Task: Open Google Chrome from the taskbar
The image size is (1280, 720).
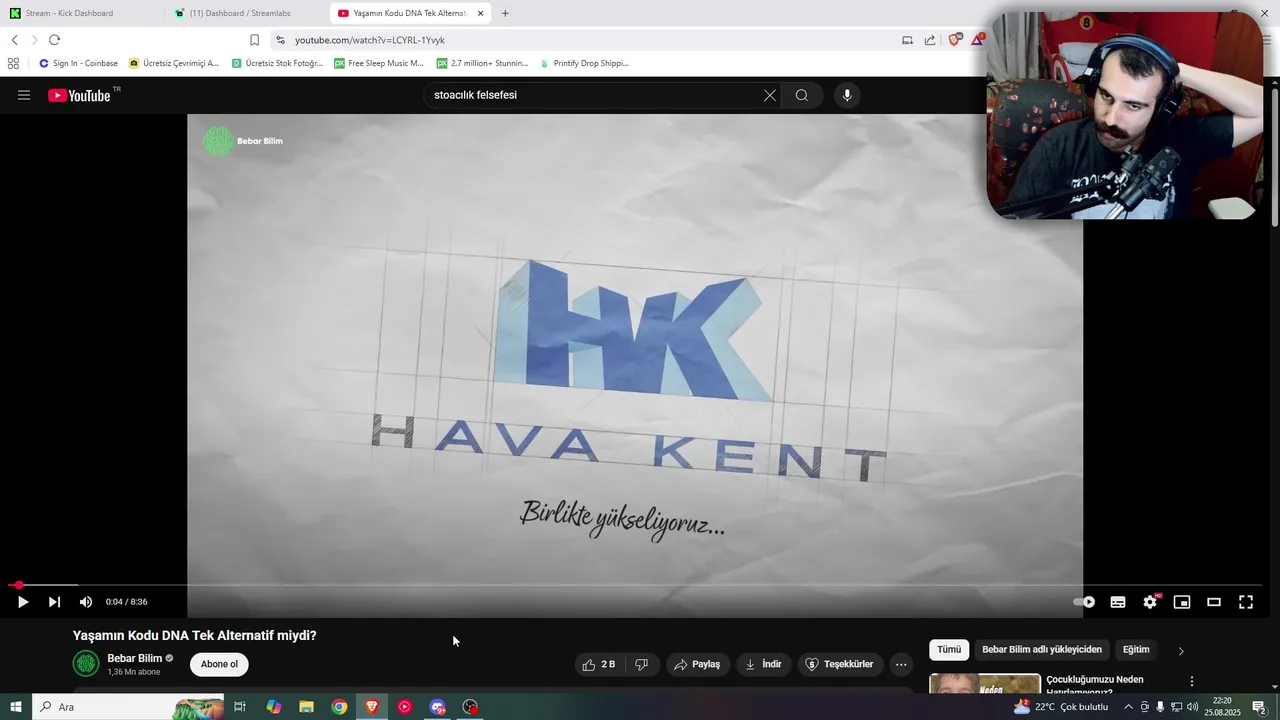Action: 339,707
